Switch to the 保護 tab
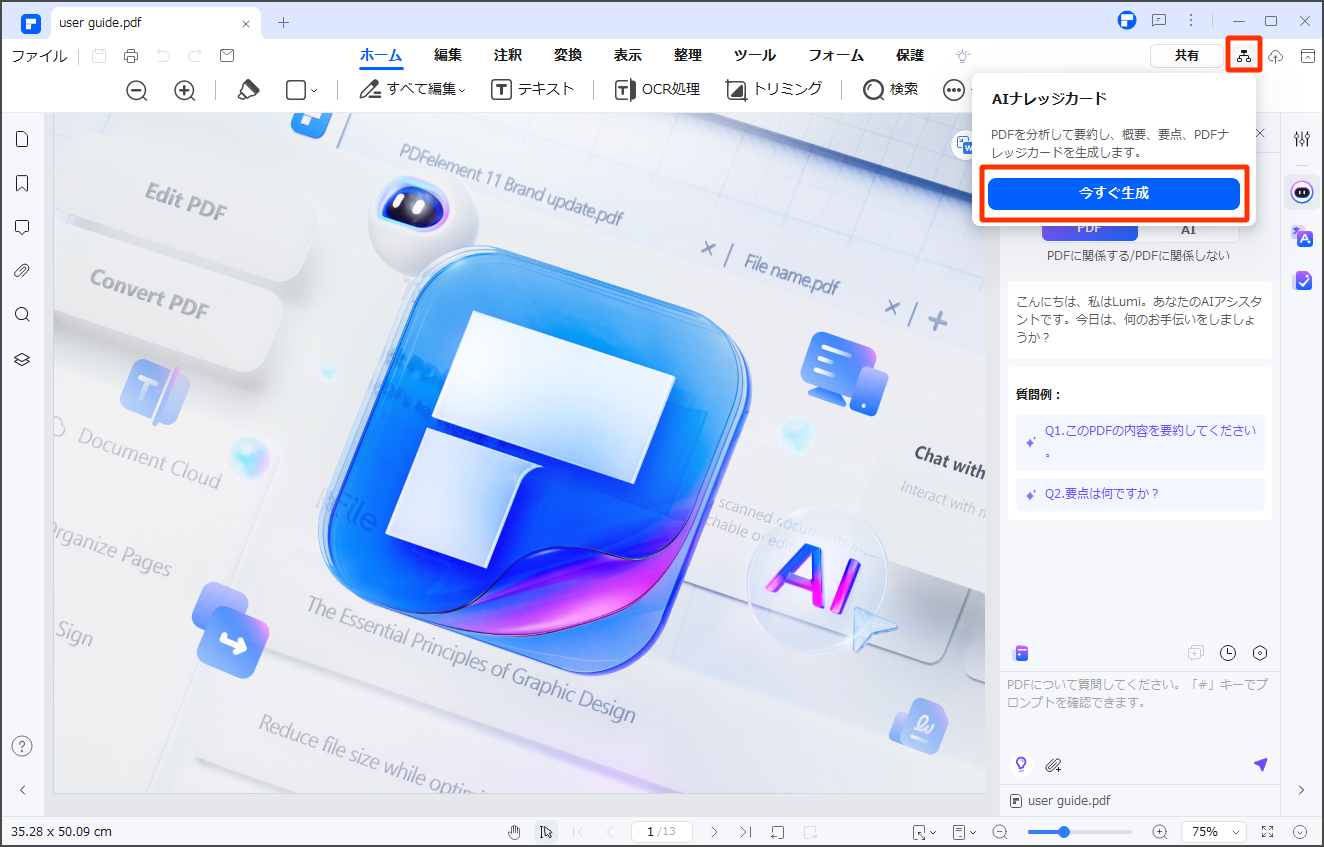 (910, 56)
